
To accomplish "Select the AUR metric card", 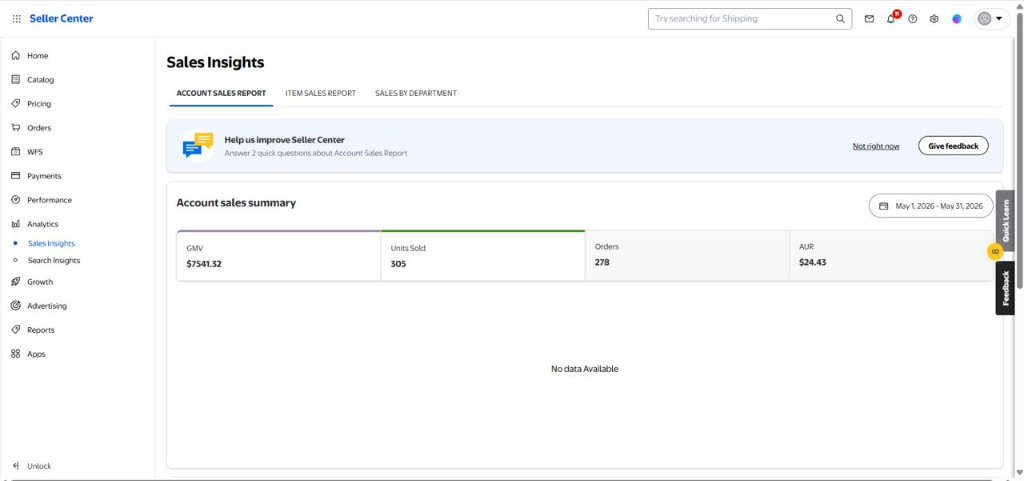I will coord(891,256).
